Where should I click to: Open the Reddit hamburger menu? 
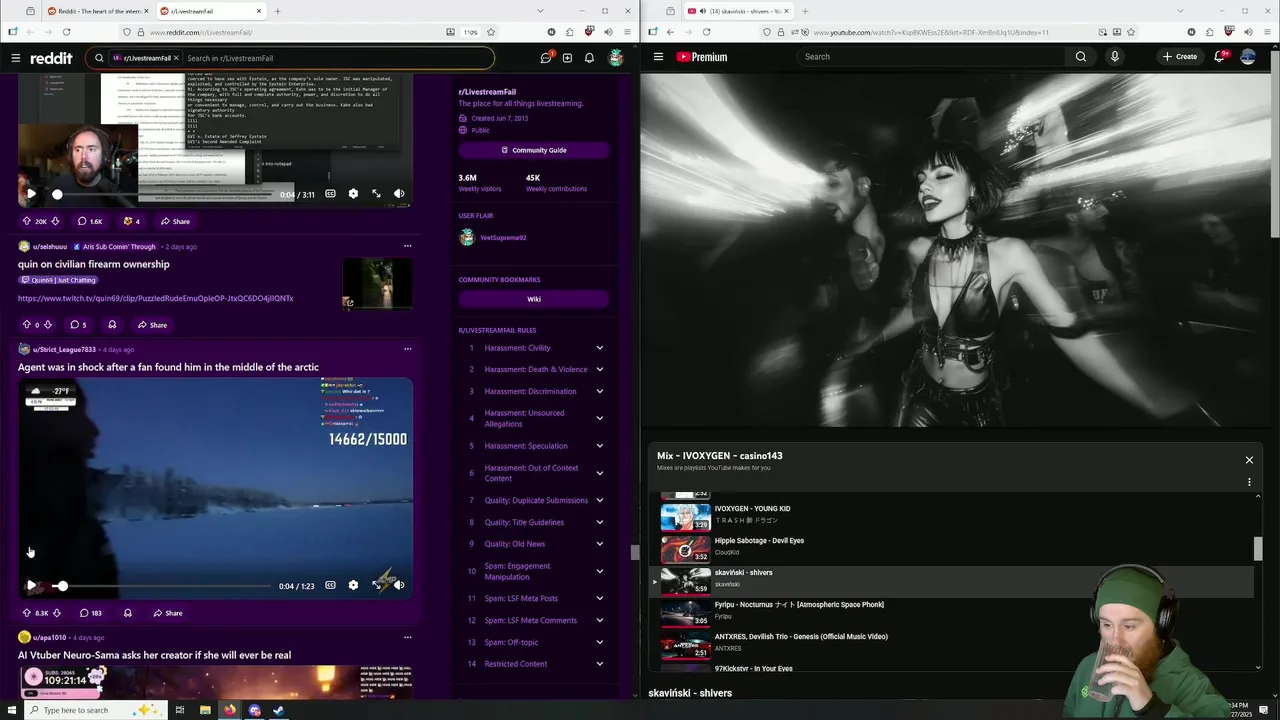pos(15,58)
